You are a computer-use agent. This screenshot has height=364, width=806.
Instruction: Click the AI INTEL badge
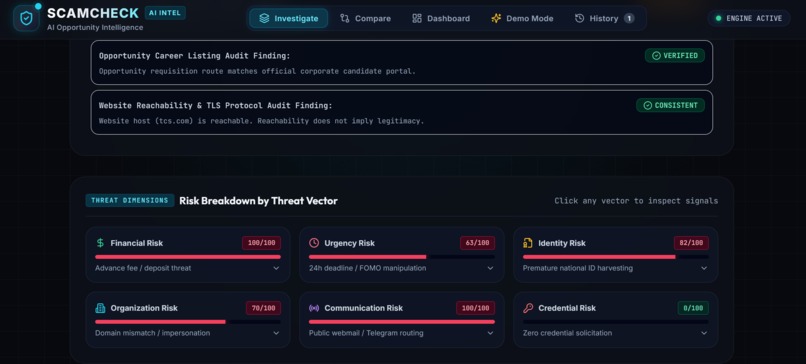pyautogui.click(x=165, y=13)
